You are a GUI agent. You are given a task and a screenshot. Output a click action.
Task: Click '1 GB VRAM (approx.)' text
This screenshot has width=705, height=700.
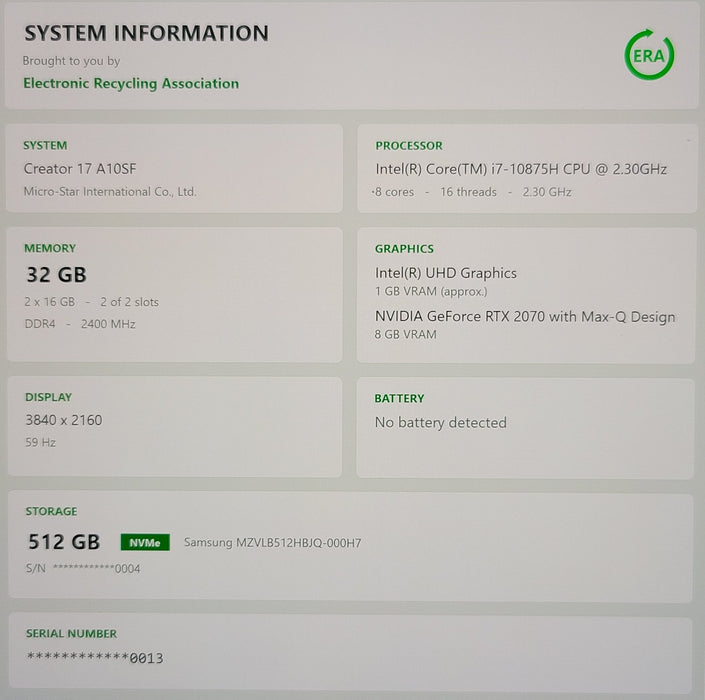click(x=431, y=291)
